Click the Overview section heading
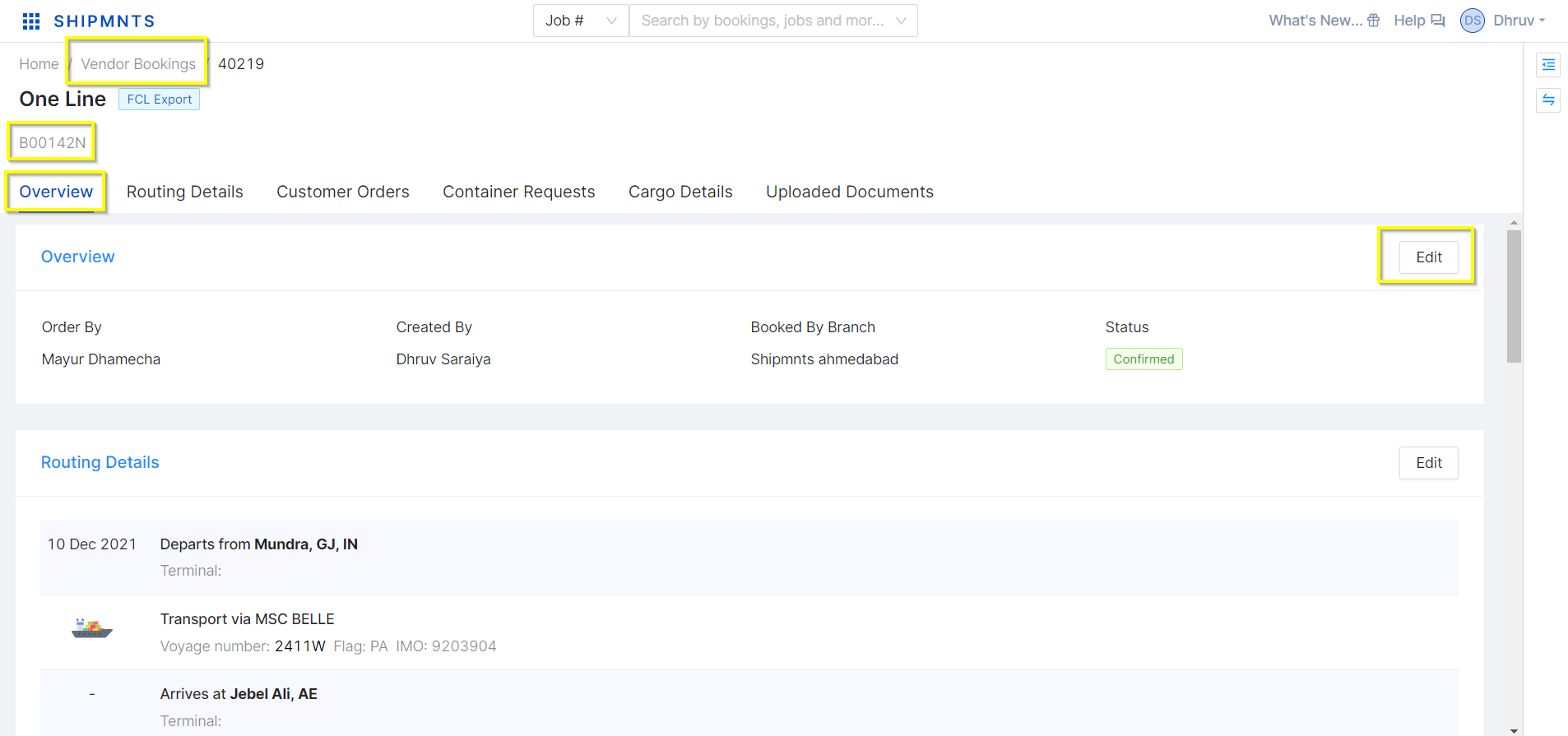1568x736 pixels. coord(78,257)
